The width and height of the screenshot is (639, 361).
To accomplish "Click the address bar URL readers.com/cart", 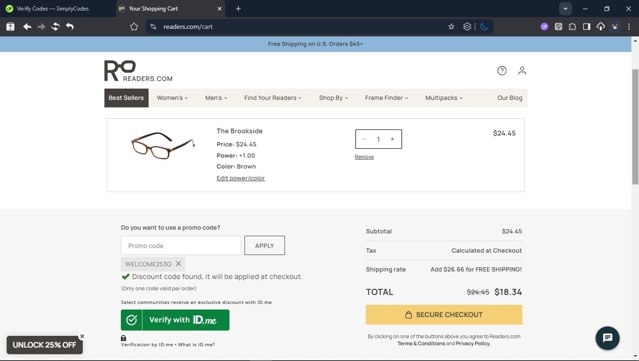I will point(188,26).
